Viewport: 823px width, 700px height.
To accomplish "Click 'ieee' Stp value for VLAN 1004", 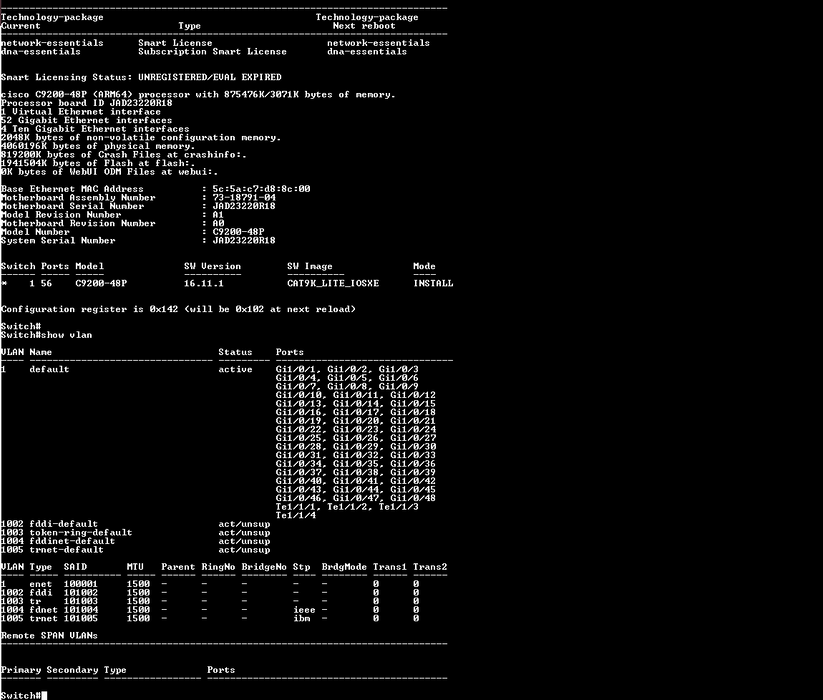I will (x=304, y=610).
